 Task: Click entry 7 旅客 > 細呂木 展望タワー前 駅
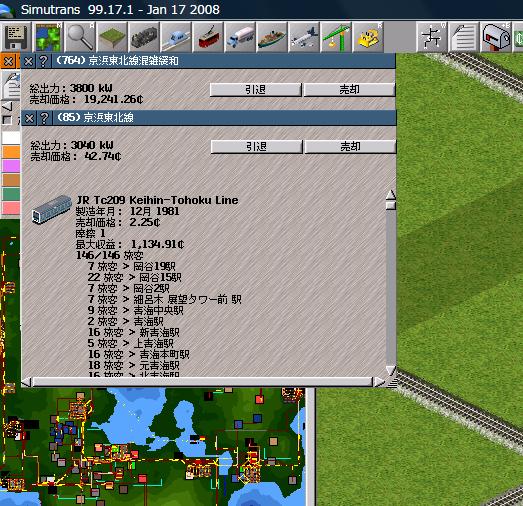click(x=165, y=299)
